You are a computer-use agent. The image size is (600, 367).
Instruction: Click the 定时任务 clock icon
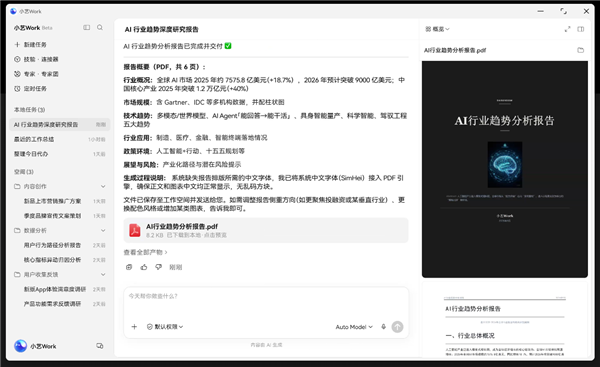point(17,89)
